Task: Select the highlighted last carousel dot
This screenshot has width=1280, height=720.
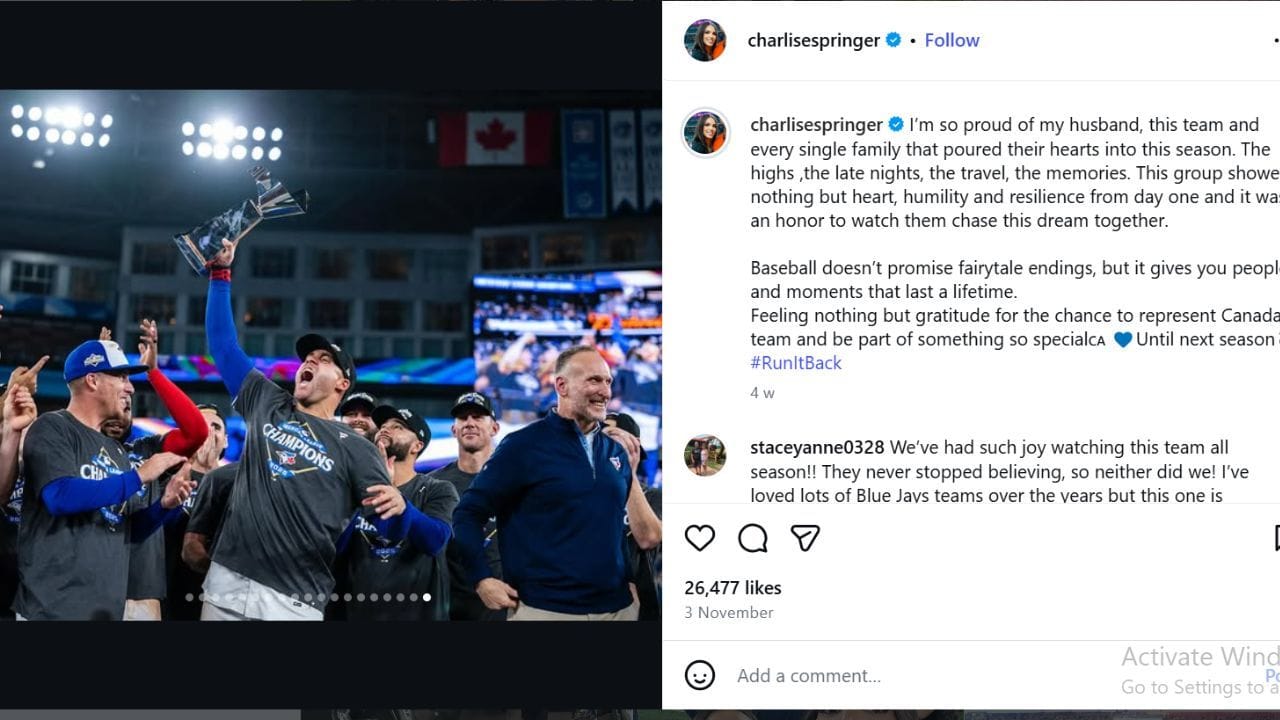Action: (427, 597)
